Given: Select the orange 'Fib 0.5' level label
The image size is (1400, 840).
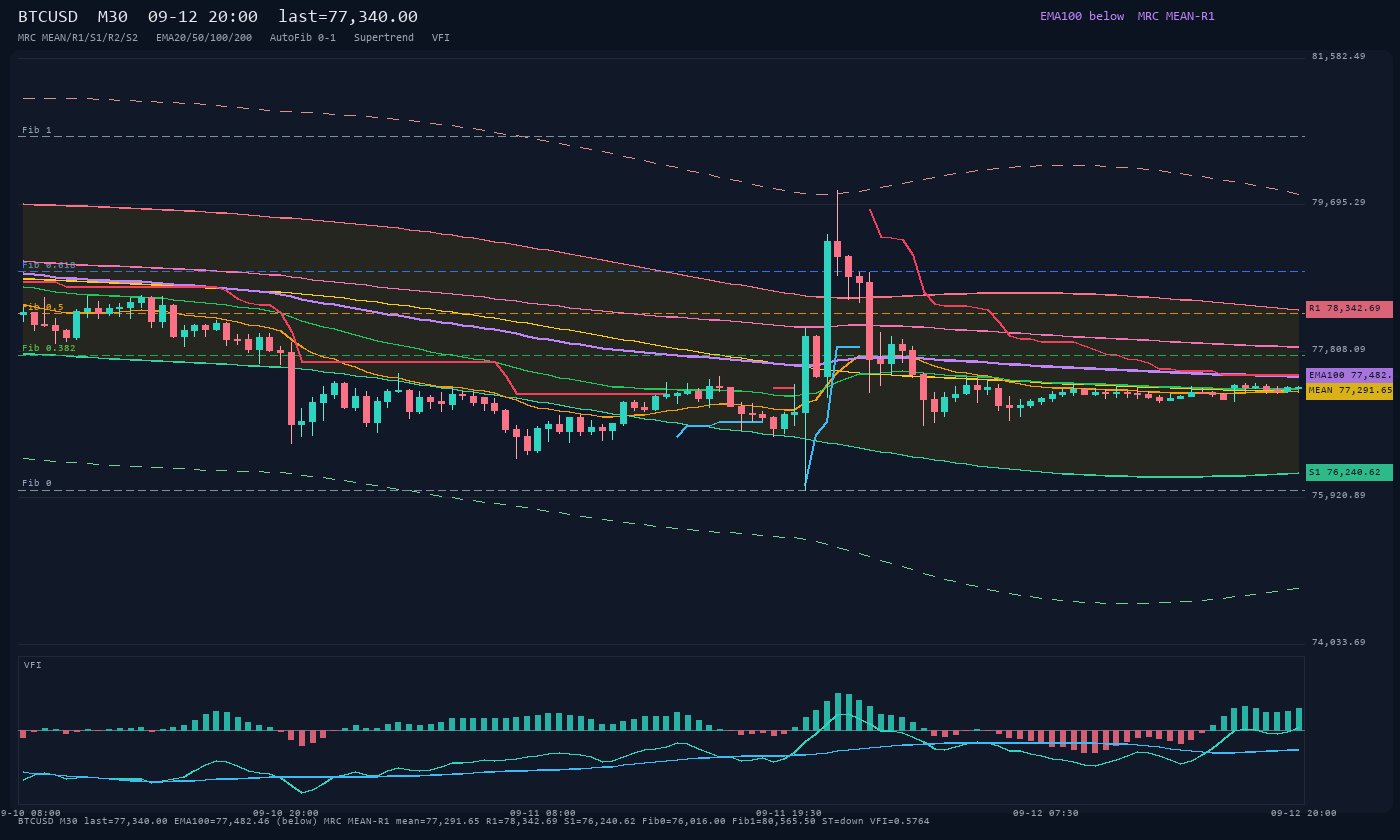Looking at the screenshot, I should point(43,307).
